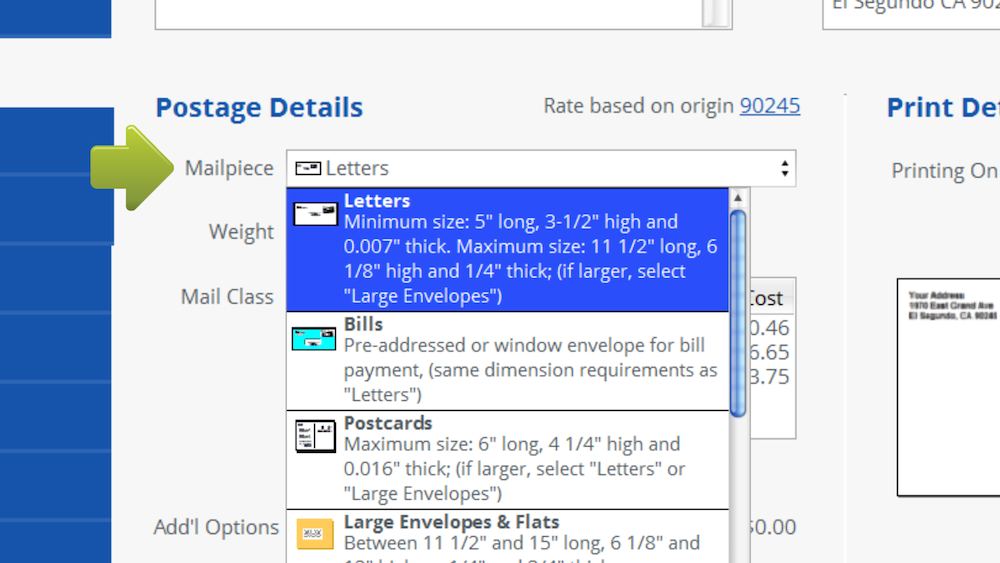Viewport: 1000px width, 563px height.
Task: Click inside the top address text box
Action: pos(428,13)
